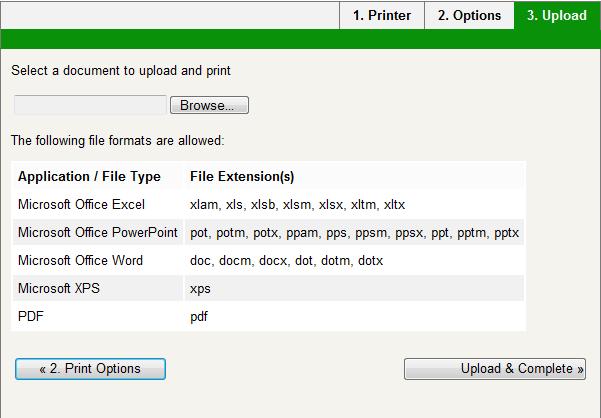
Task: Click the Excel extensions list starting xlam
Action: click(355, 204)
